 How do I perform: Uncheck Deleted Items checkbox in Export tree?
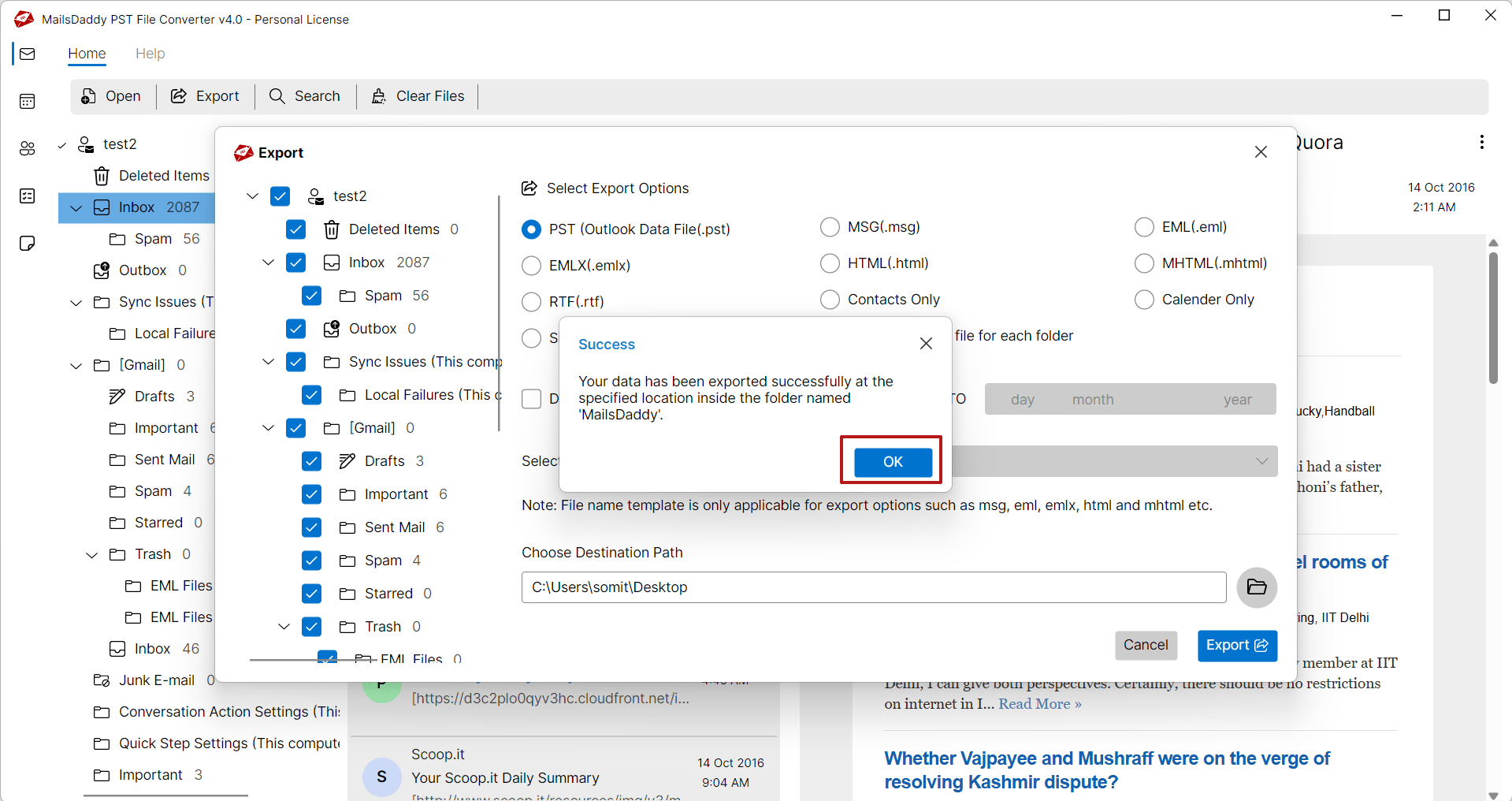point(295,229)
